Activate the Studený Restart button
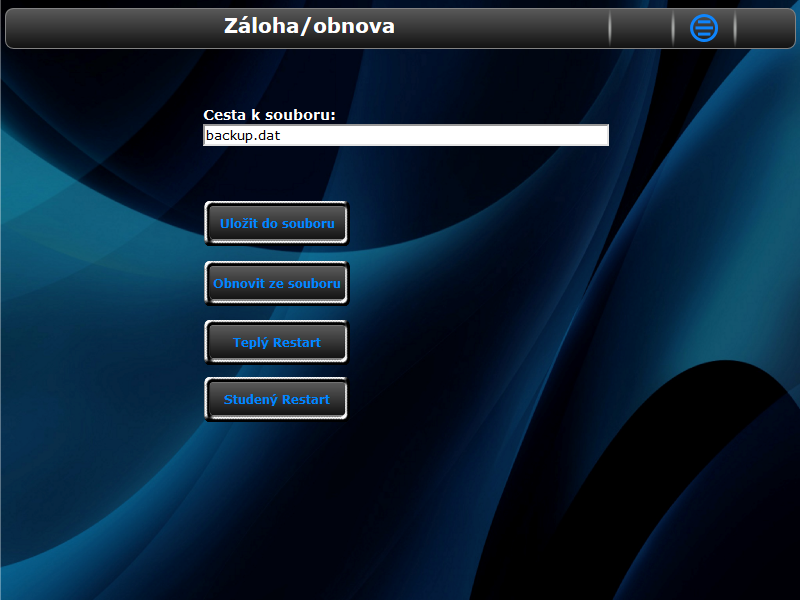Image resolution: width=800 pixels, height=600 pixels. pyautogui.click(x=276, y=399)
